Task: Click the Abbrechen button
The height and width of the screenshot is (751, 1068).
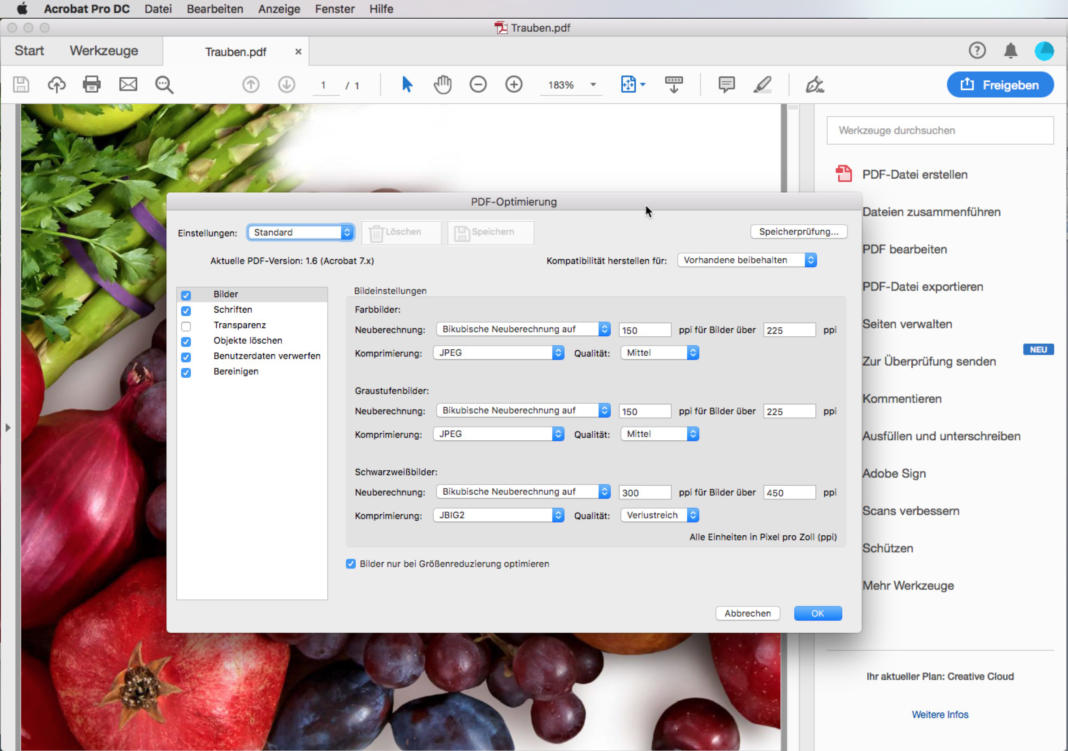Action: pyautogui.click(x=748, y=613)
